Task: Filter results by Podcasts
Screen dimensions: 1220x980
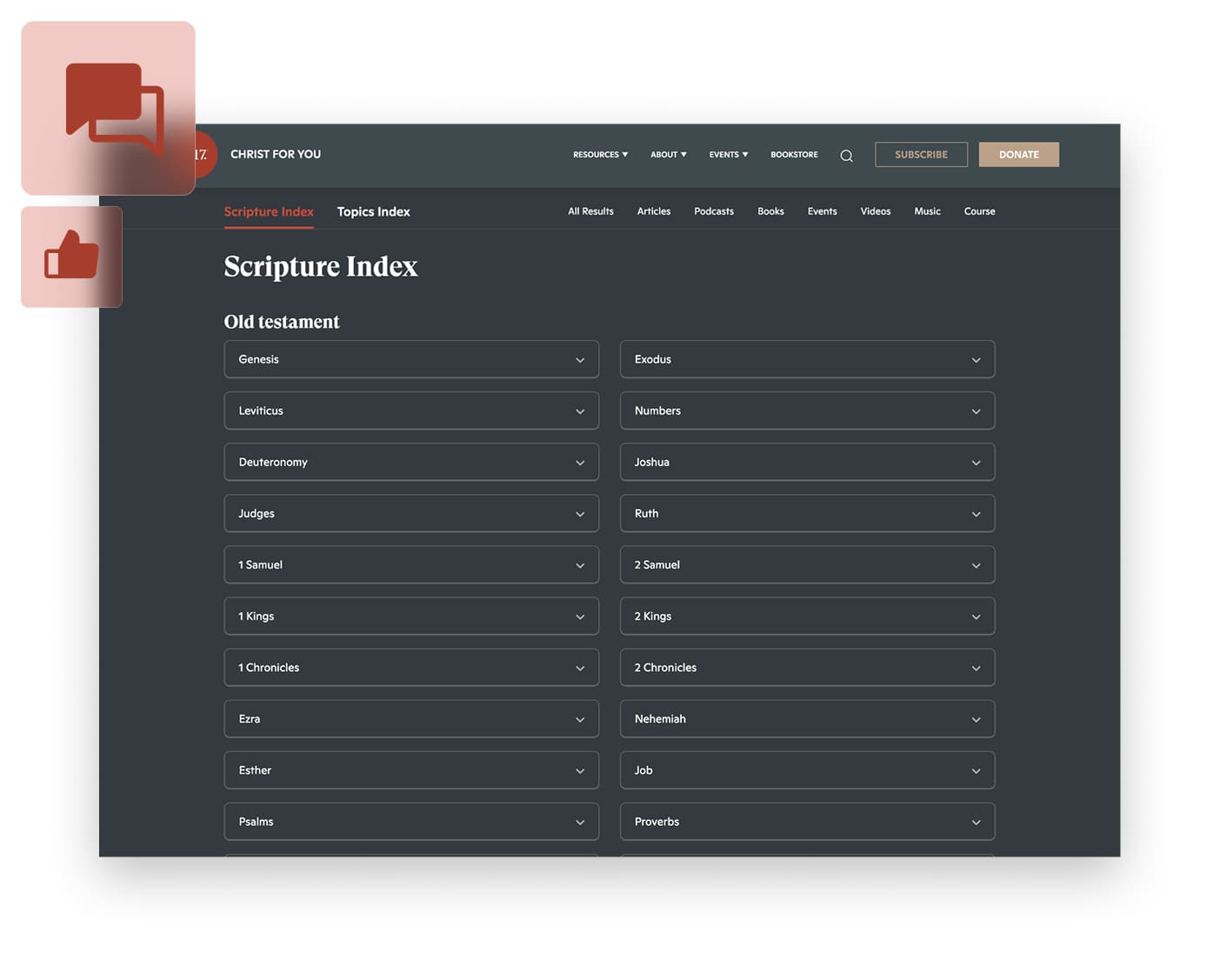Action: [714, 211]
